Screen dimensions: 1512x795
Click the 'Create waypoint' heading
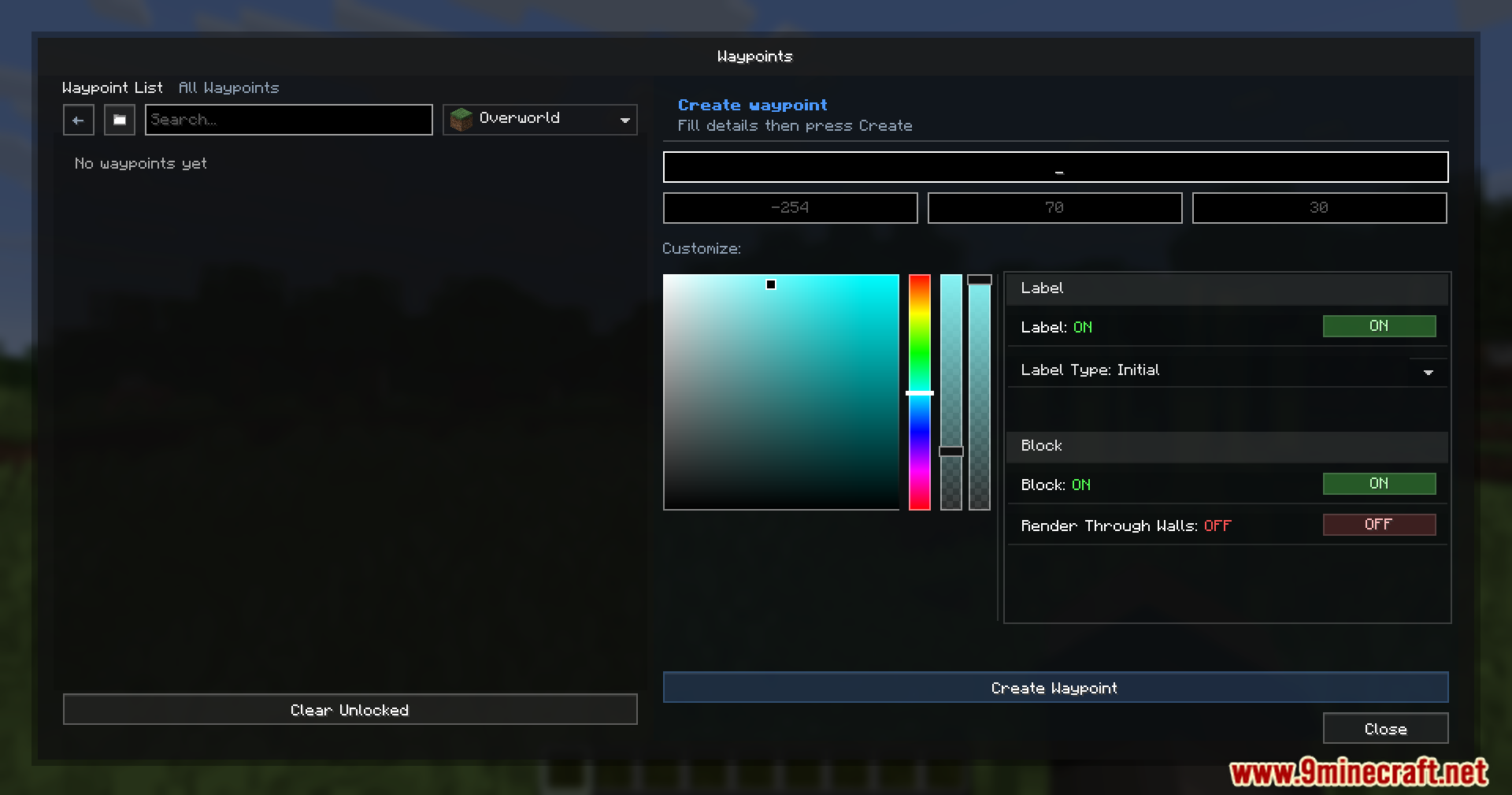click(x=753, y=105)
